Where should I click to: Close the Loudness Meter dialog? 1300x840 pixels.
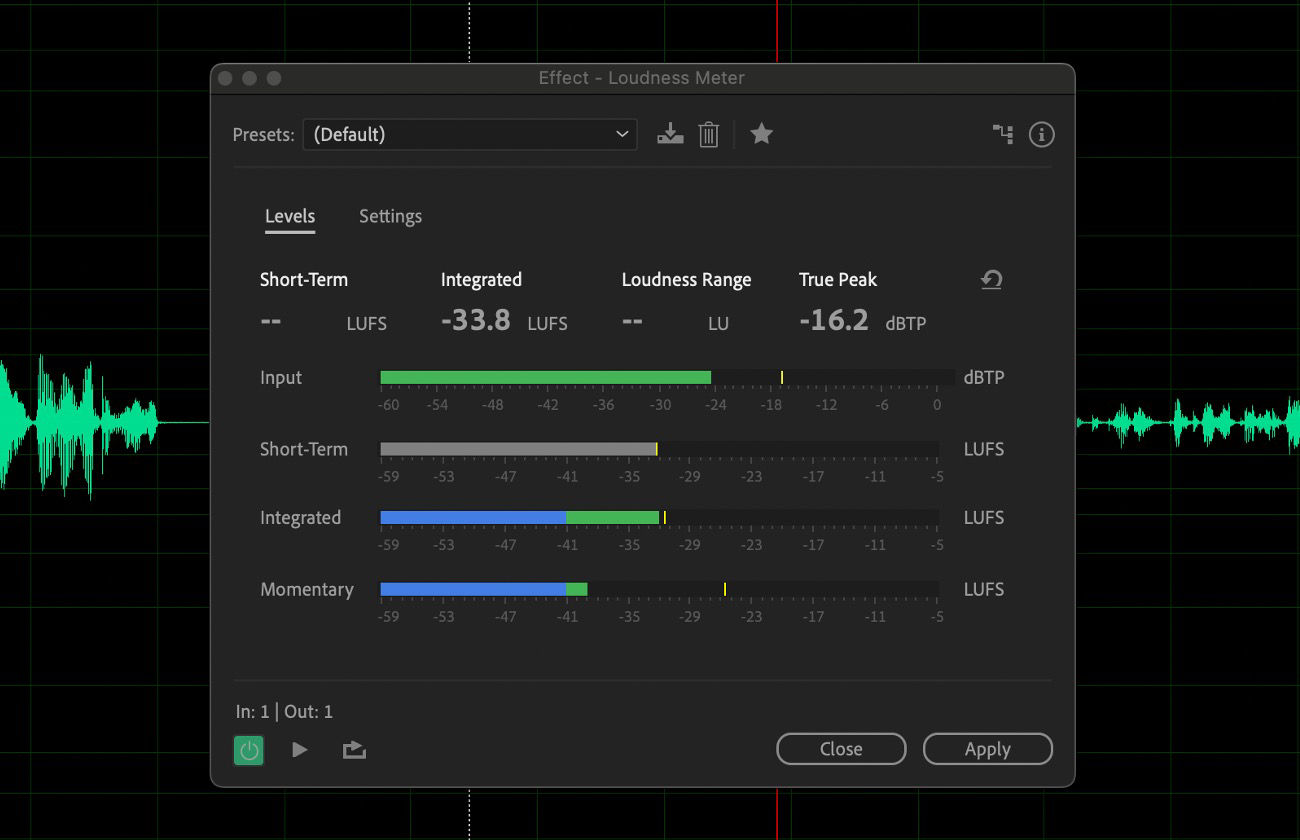point(840,748)
